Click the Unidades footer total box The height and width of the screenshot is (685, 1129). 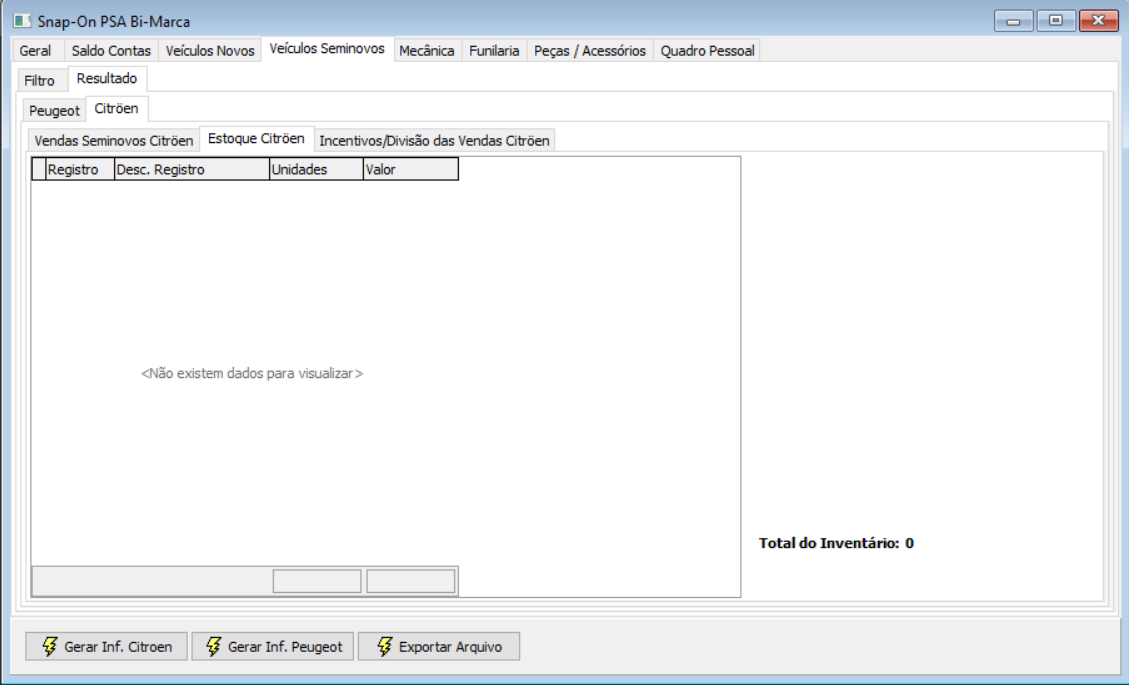[x=317, y=581]
